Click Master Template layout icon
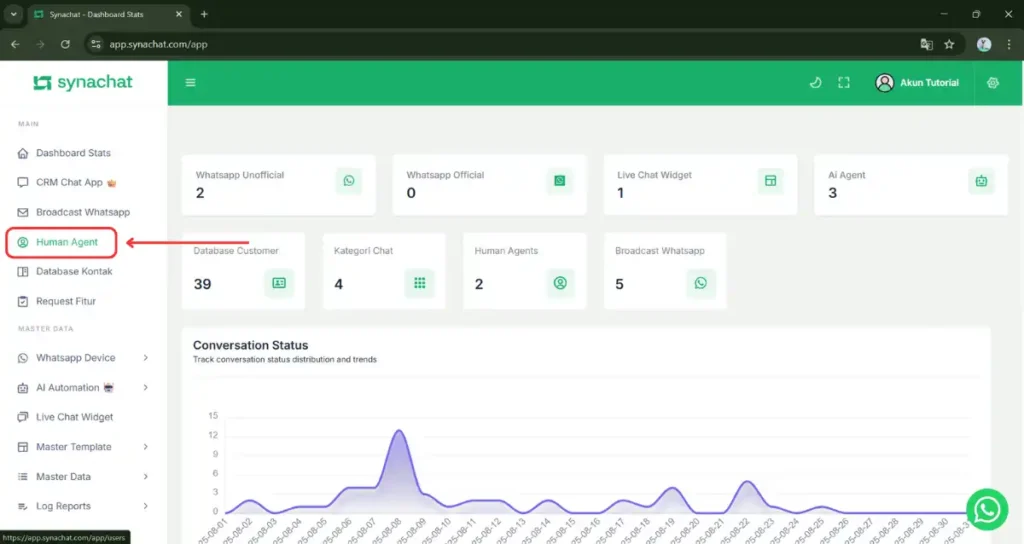This screenshot has width=1024, height=544. [x=23, y=447]
